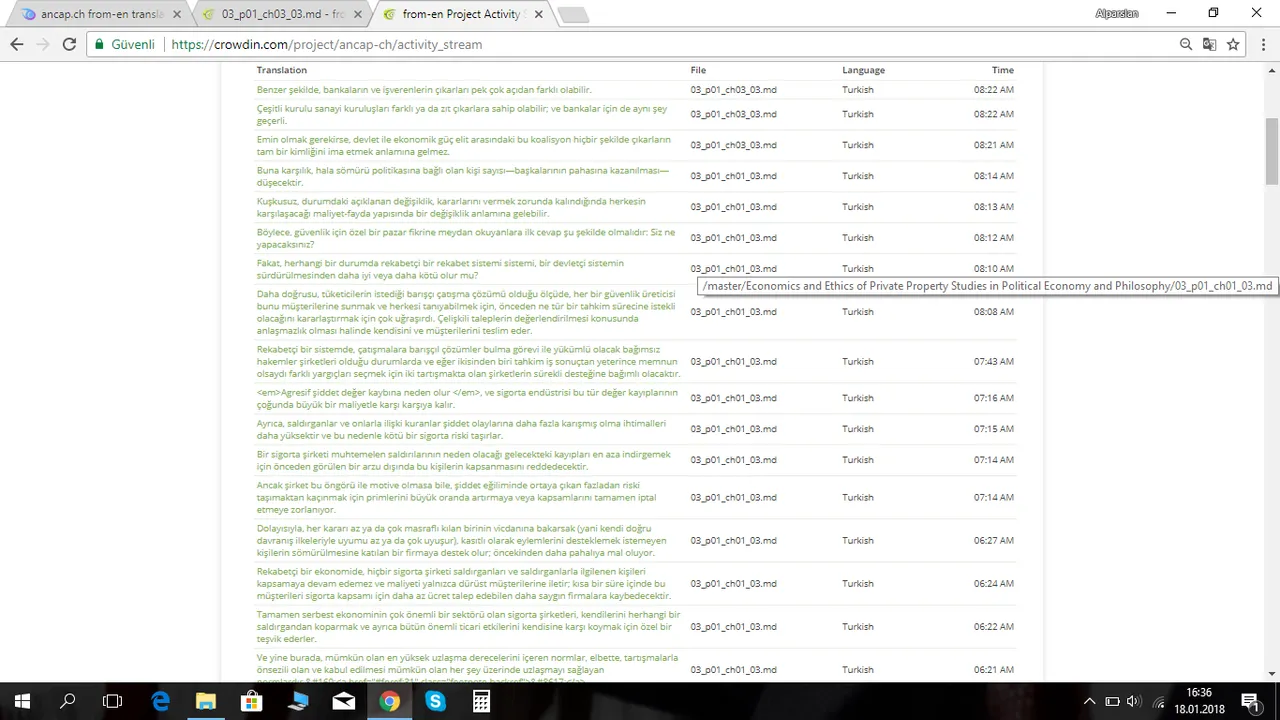Open Skype from the taskbar
The height and width of the screenshot is (720, 1280).
[435, 701]
